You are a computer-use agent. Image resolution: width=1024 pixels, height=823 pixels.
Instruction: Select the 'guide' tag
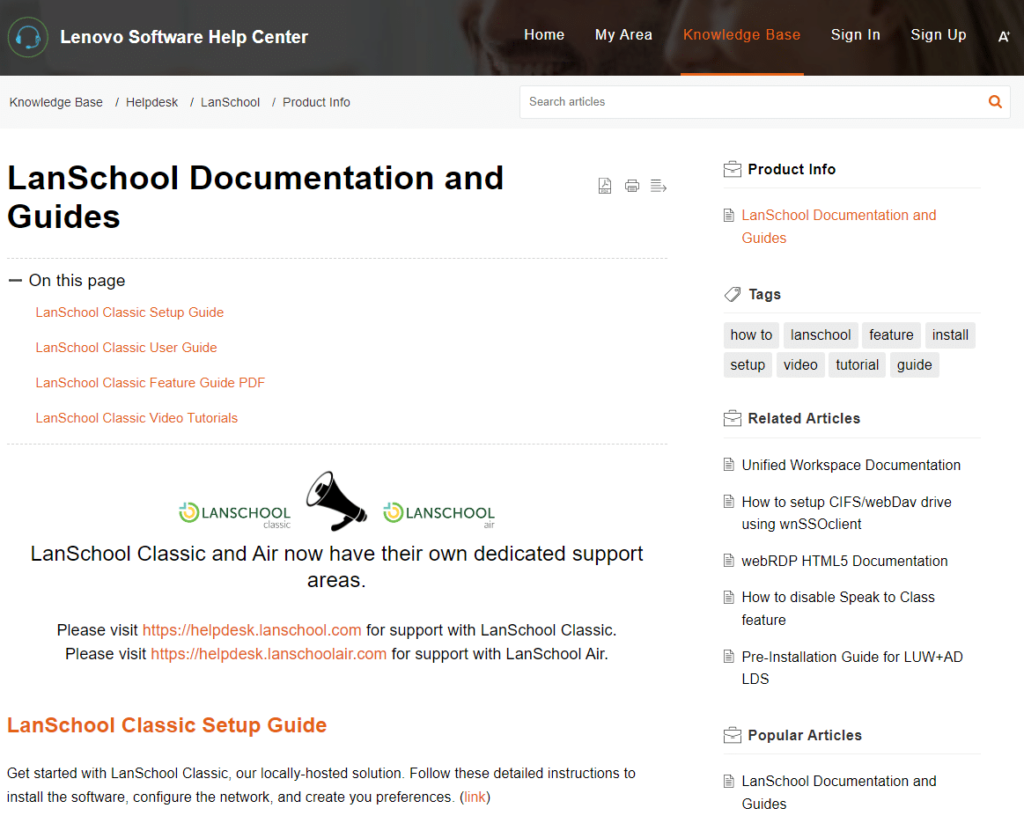(x=914, y=365)
